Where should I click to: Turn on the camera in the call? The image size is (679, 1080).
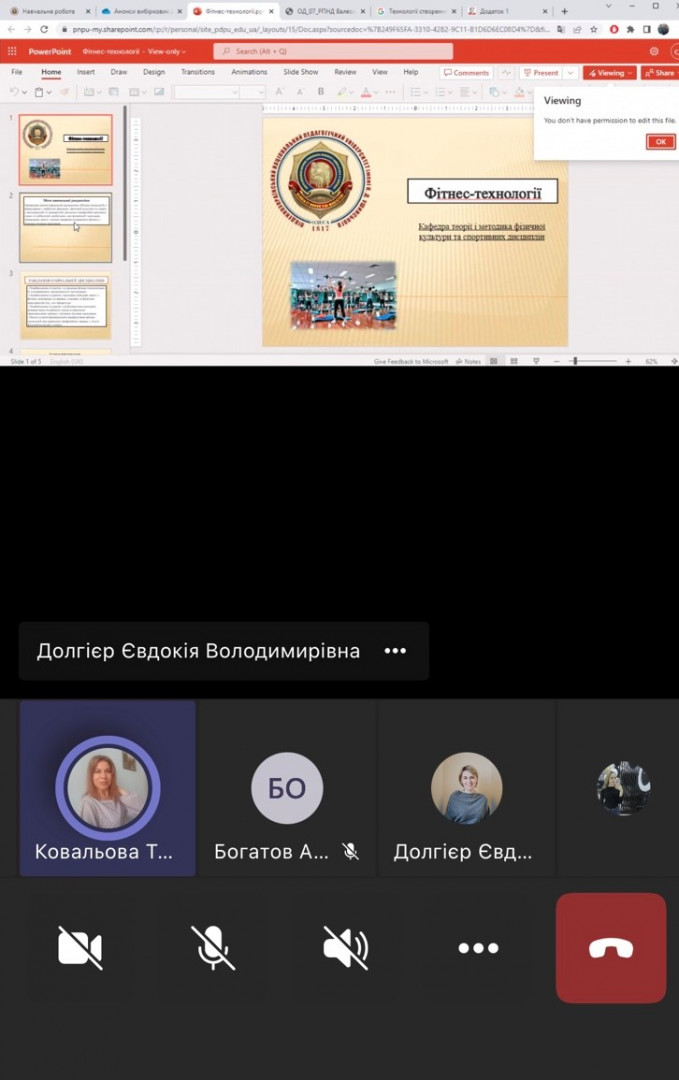pyautogui.click(x=80, y=948)
